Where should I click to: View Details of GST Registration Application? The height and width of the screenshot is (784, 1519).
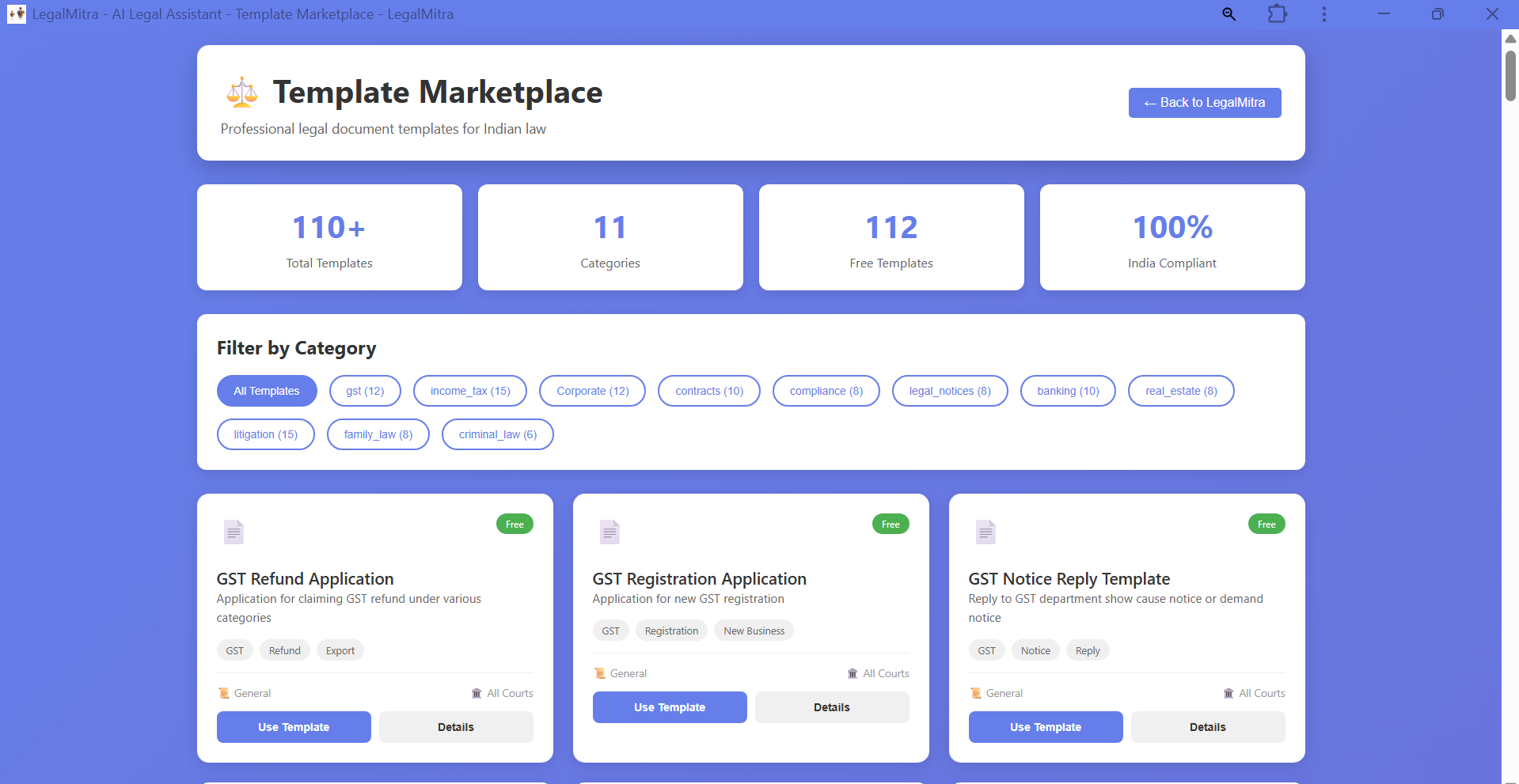[831, 707]
